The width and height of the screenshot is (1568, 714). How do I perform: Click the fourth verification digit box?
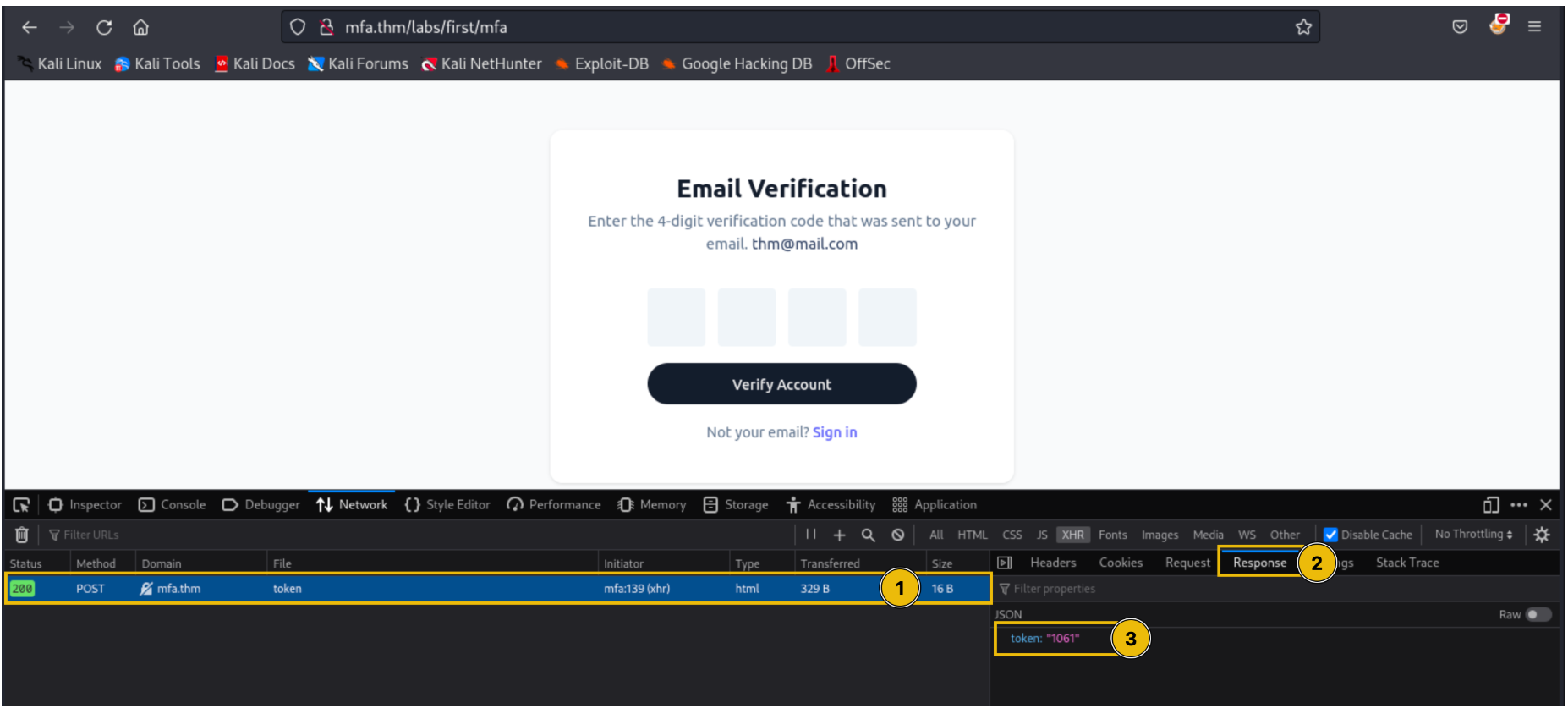(887, 317)
